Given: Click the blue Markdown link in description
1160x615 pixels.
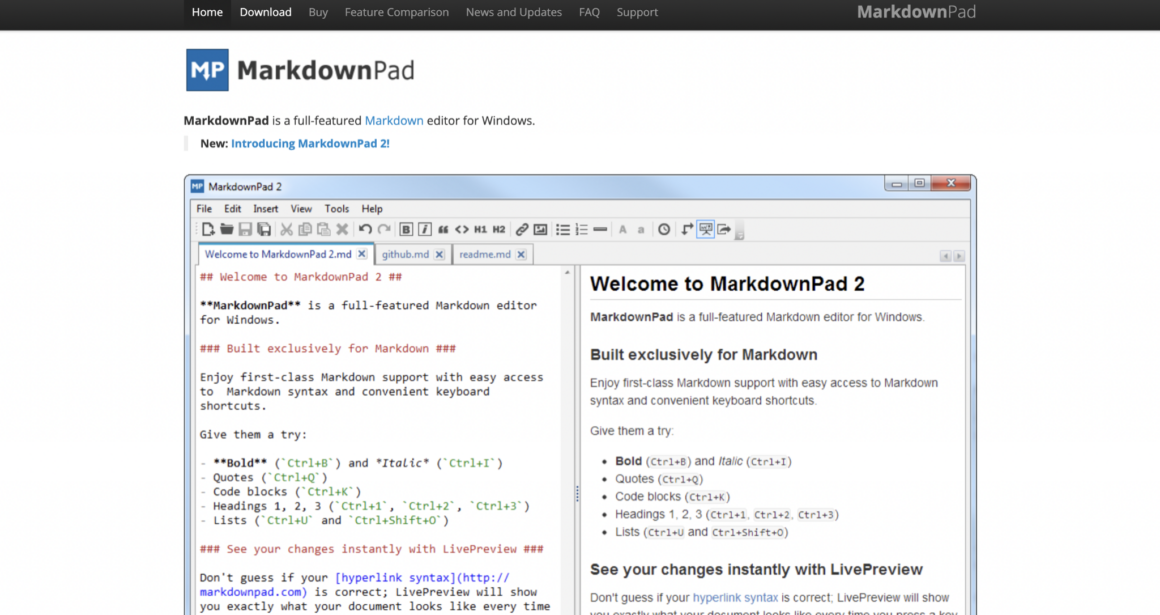Looking at the screenshot, I should (x=394, y=121).
